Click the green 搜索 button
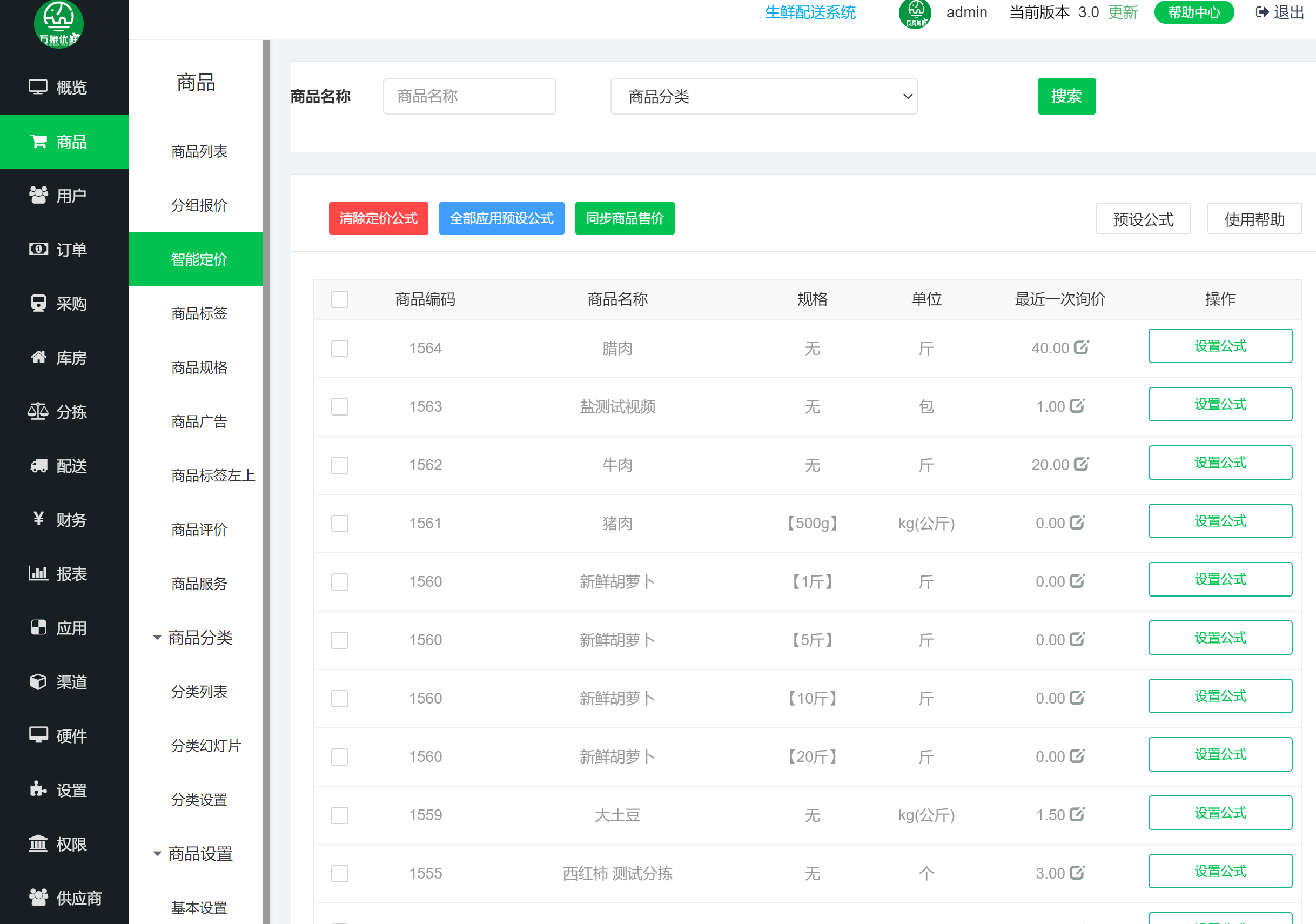1316x924 pixels. [1066, 96]
